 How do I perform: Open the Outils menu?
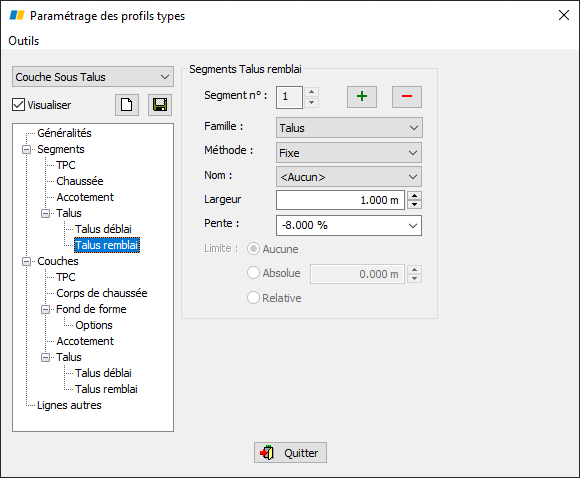click(x=24, y=41)
